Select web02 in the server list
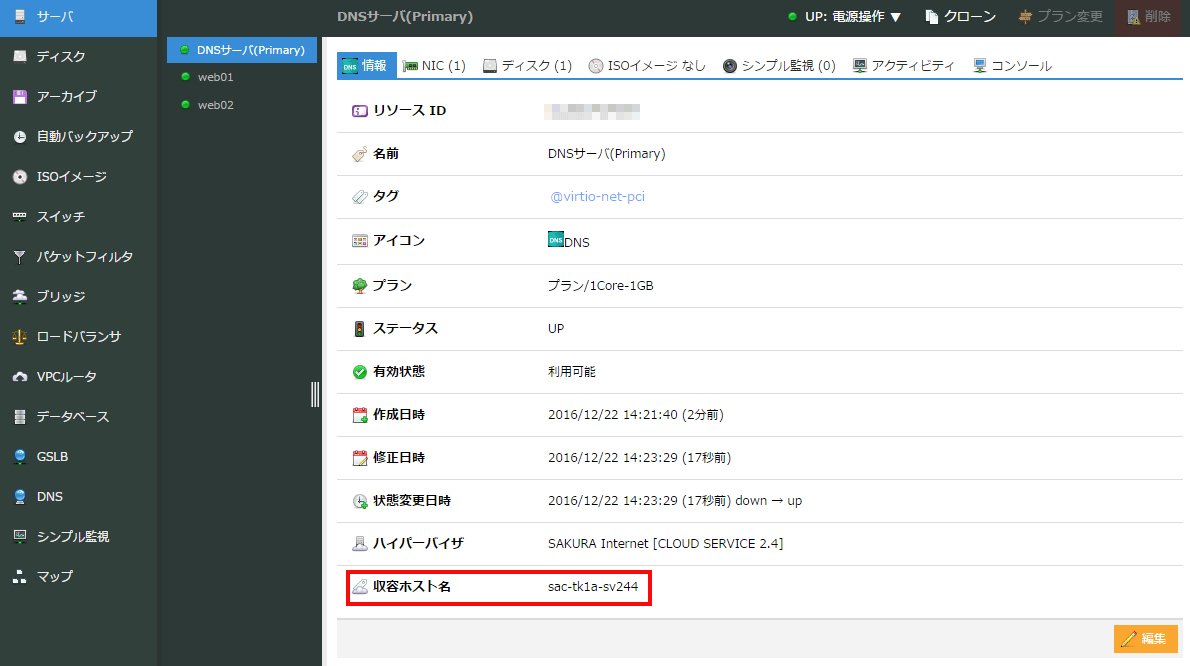 pyautogui.click(x=215, y=105)
